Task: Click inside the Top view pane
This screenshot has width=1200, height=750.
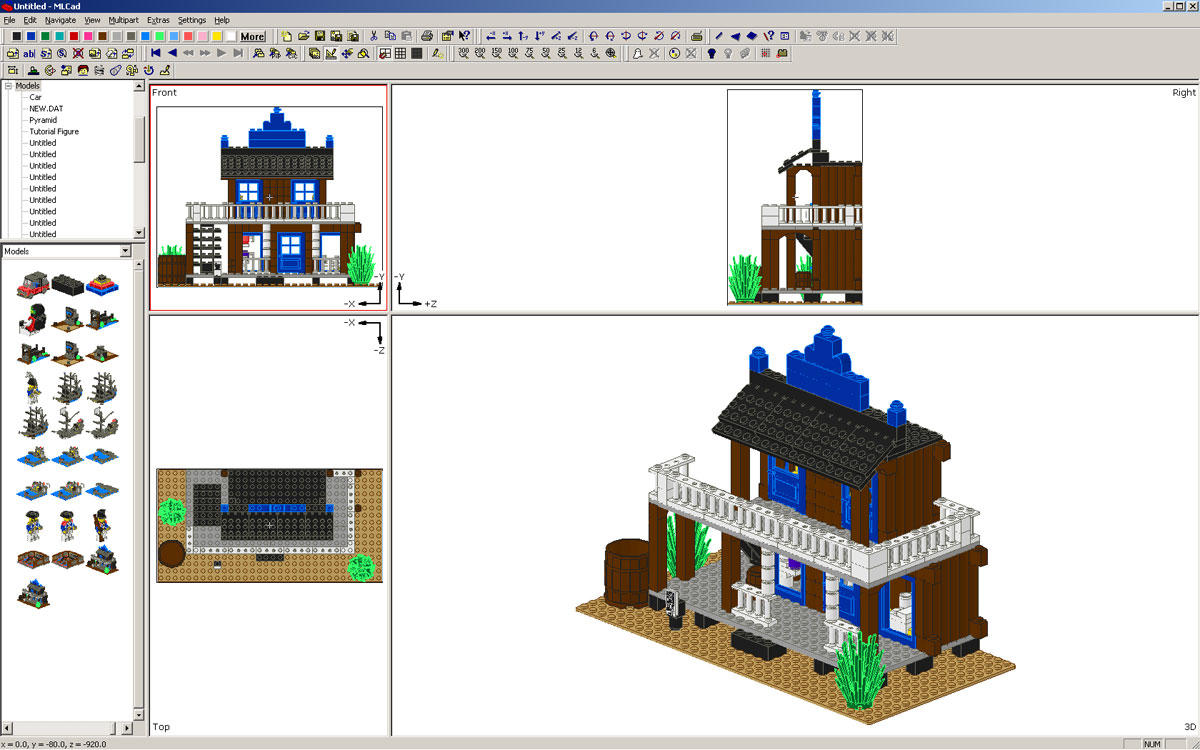Action: click(268, 525)
